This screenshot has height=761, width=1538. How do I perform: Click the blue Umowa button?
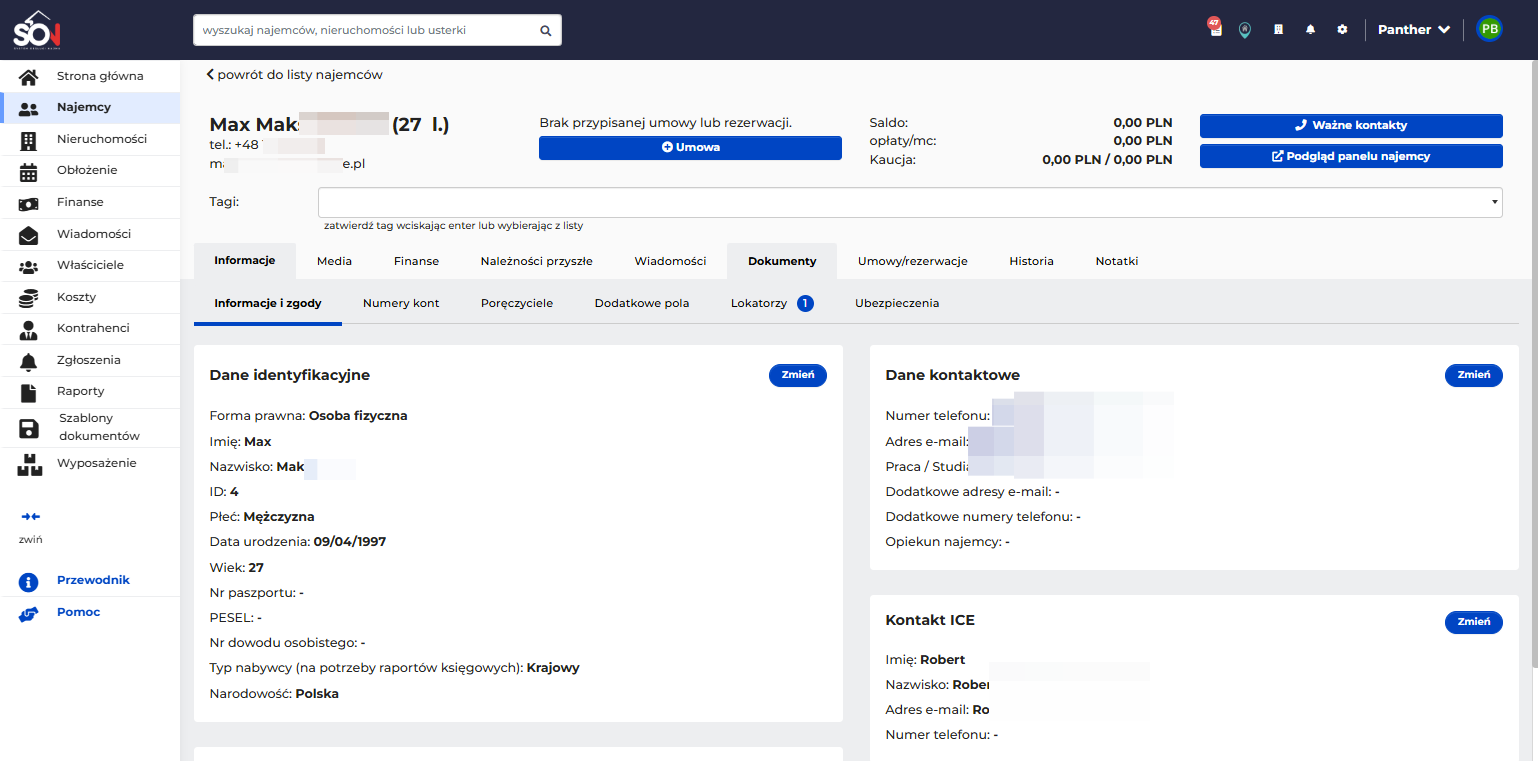[x=690, y=148]
